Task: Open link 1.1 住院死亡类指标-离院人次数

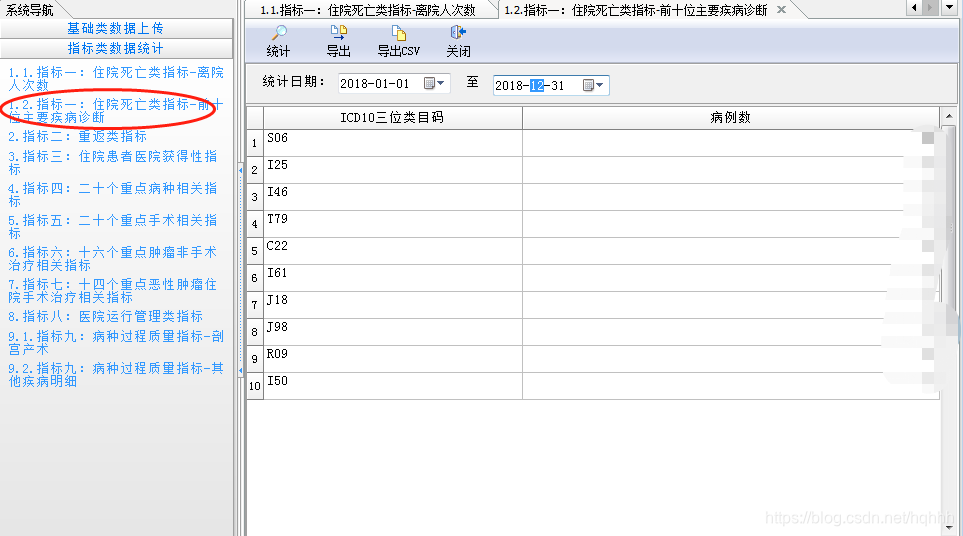Action: point(115,79)
